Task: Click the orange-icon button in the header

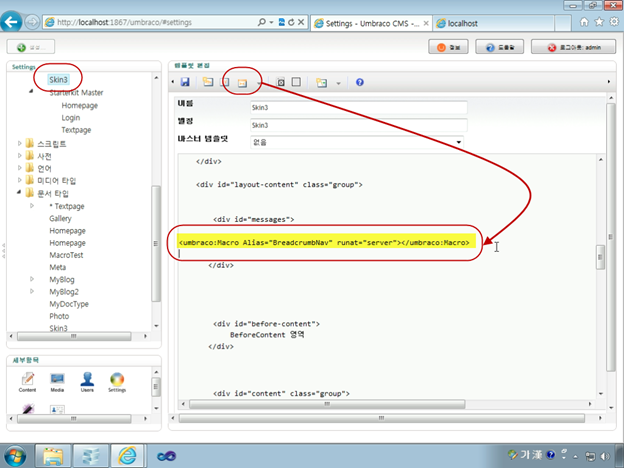Action: tap(448, 47)
